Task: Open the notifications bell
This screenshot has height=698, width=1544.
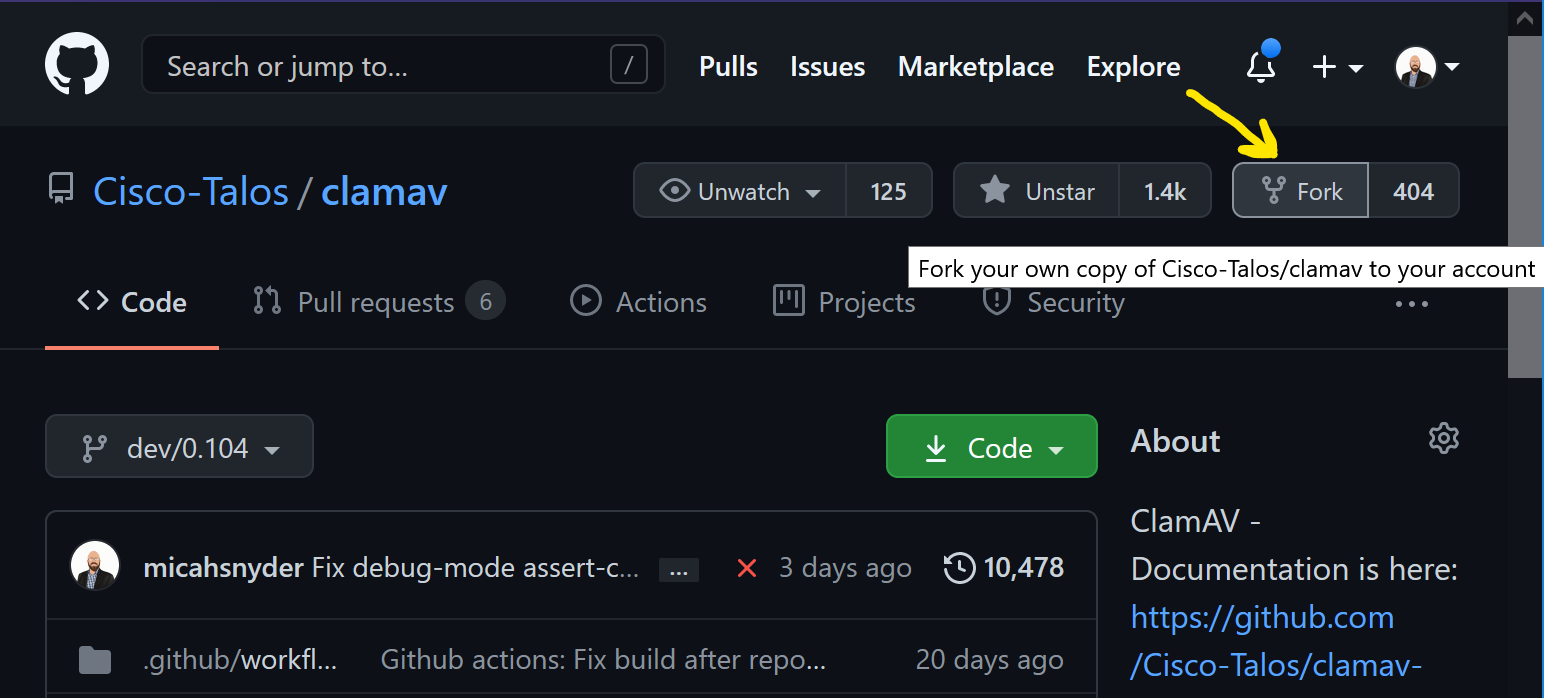Action: [1261, 67]
